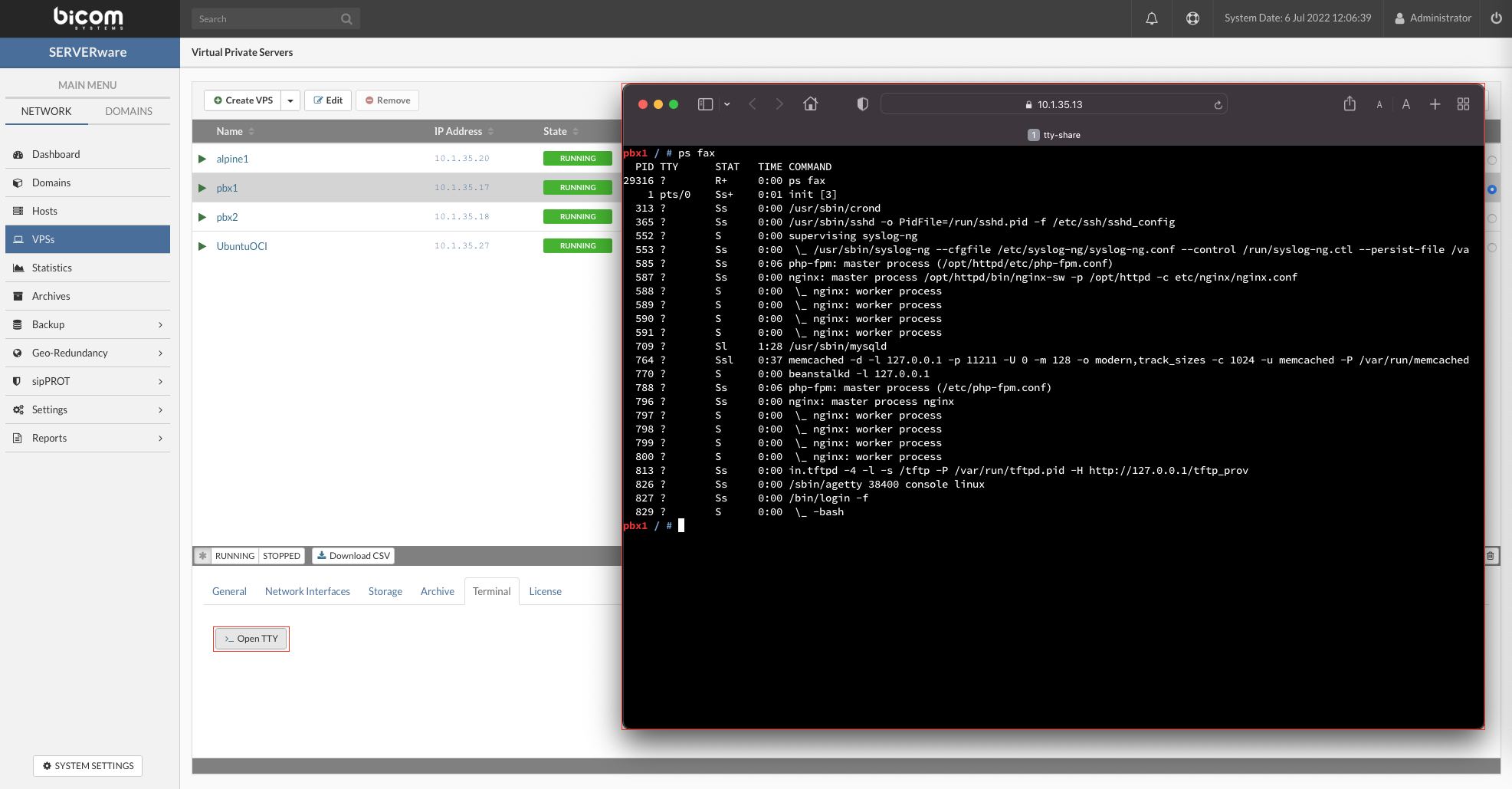Screen dimensions: 1512x789
Task: Toggle the RUNNING filter
Action: (235, 556)
